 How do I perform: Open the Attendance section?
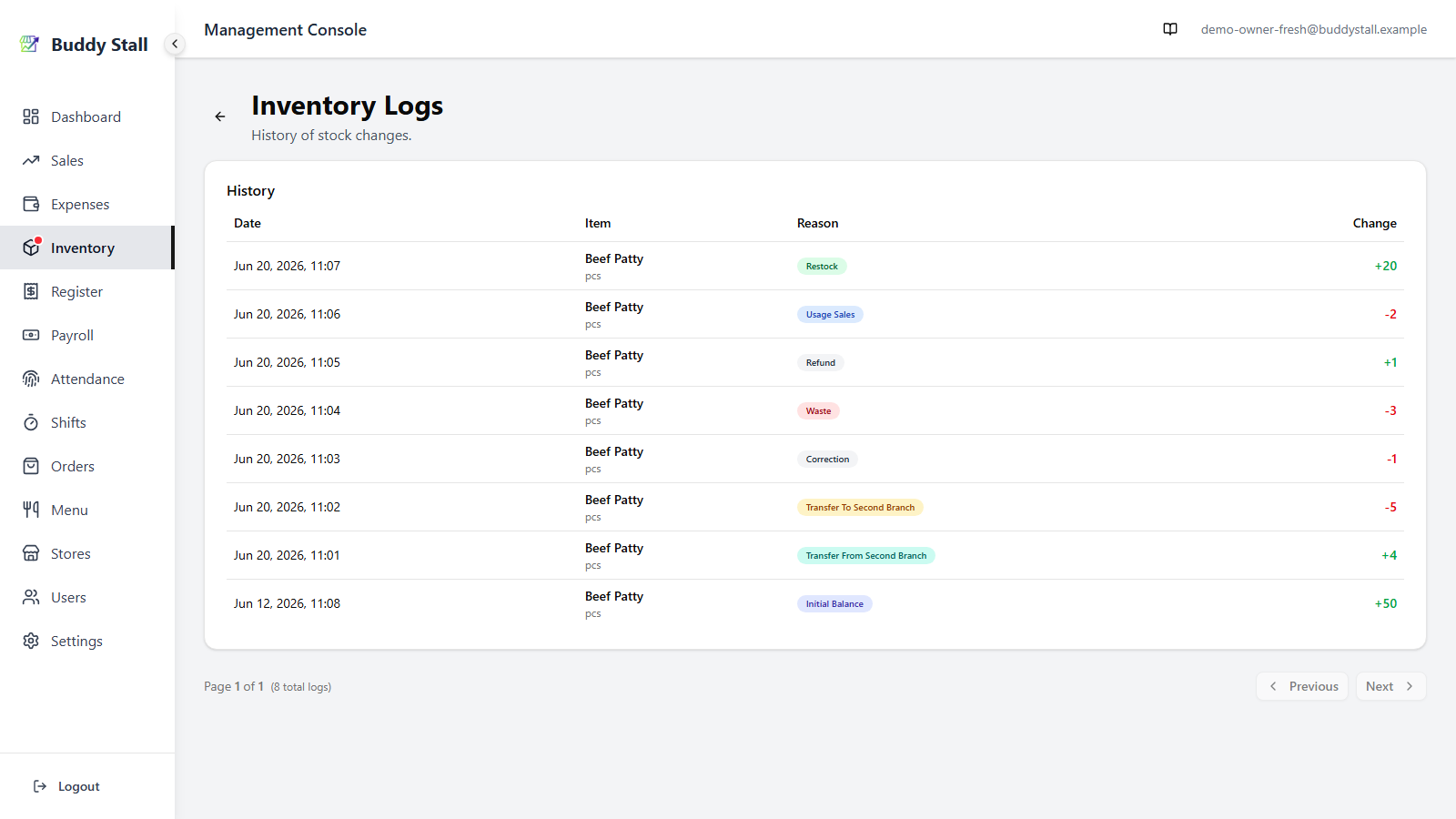click(x=87, y=379)
